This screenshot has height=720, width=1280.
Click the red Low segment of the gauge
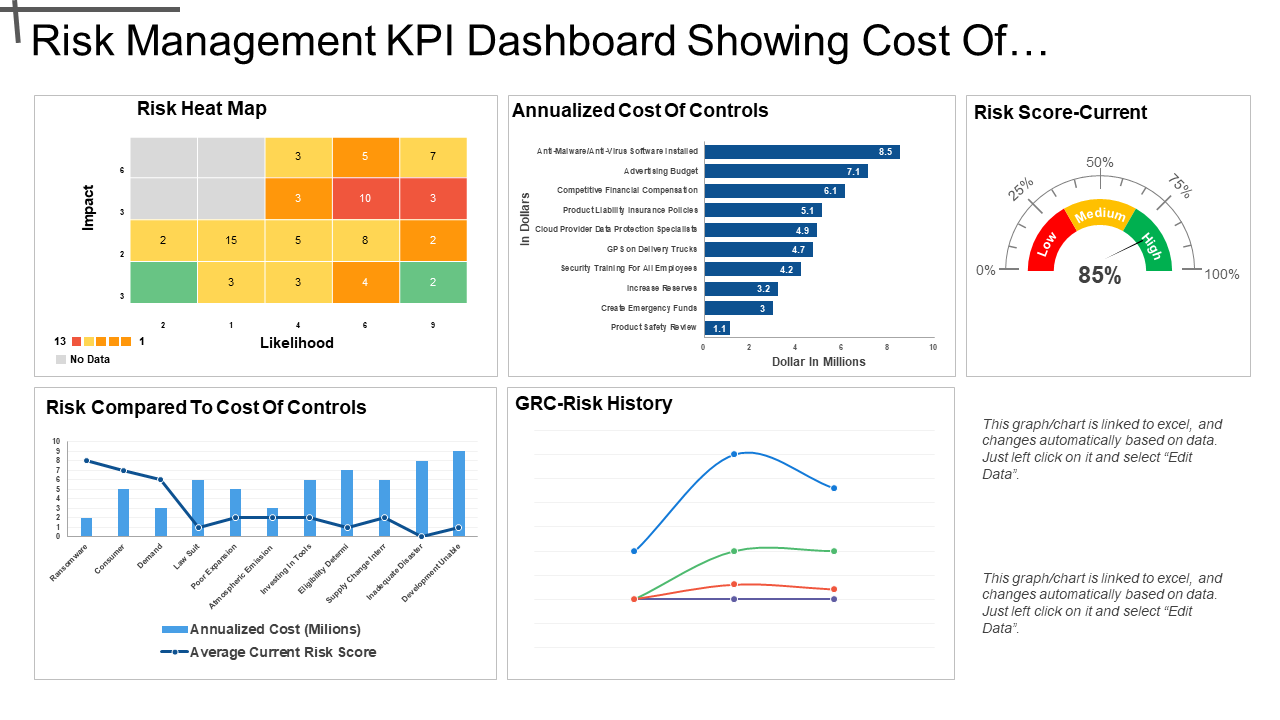point(1046,243)
